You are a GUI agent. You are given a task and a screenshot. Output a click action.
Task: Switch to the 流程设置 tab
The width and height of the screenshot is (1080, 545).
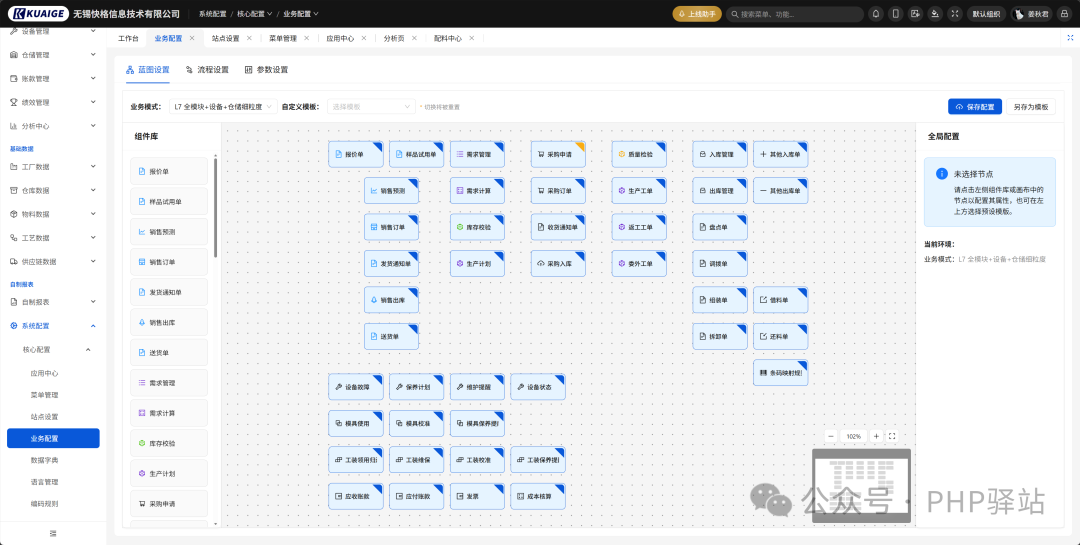click(x=207, y=70)
